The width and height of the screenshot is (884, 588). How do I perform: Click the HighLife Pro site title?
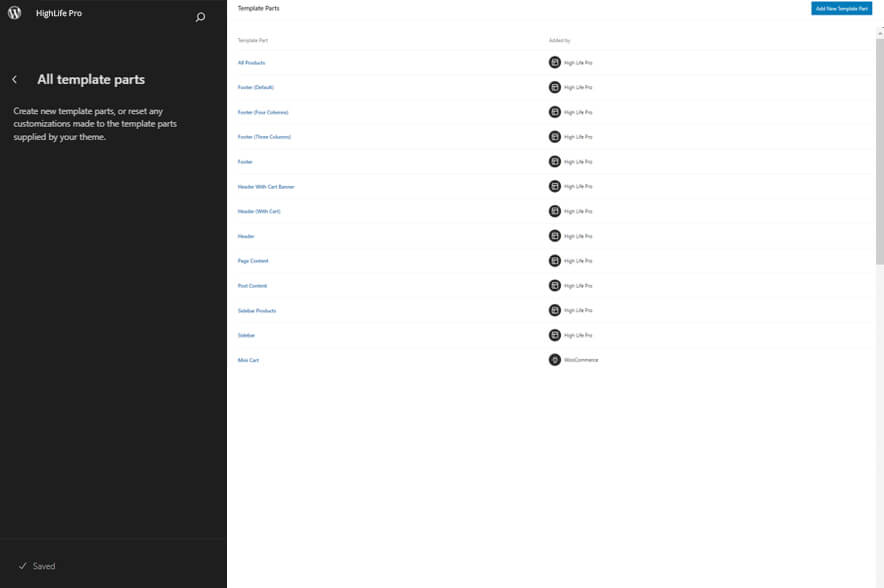[x=59, y=14]
